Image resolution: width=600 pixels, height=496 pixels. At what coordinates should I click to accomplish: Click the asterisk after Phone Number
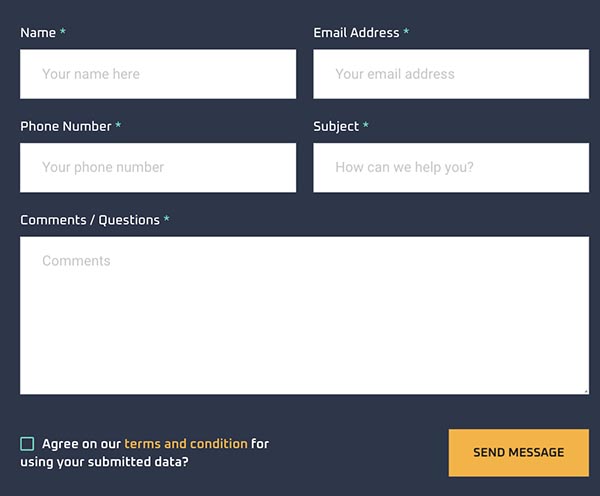click(x=118, y=127)
